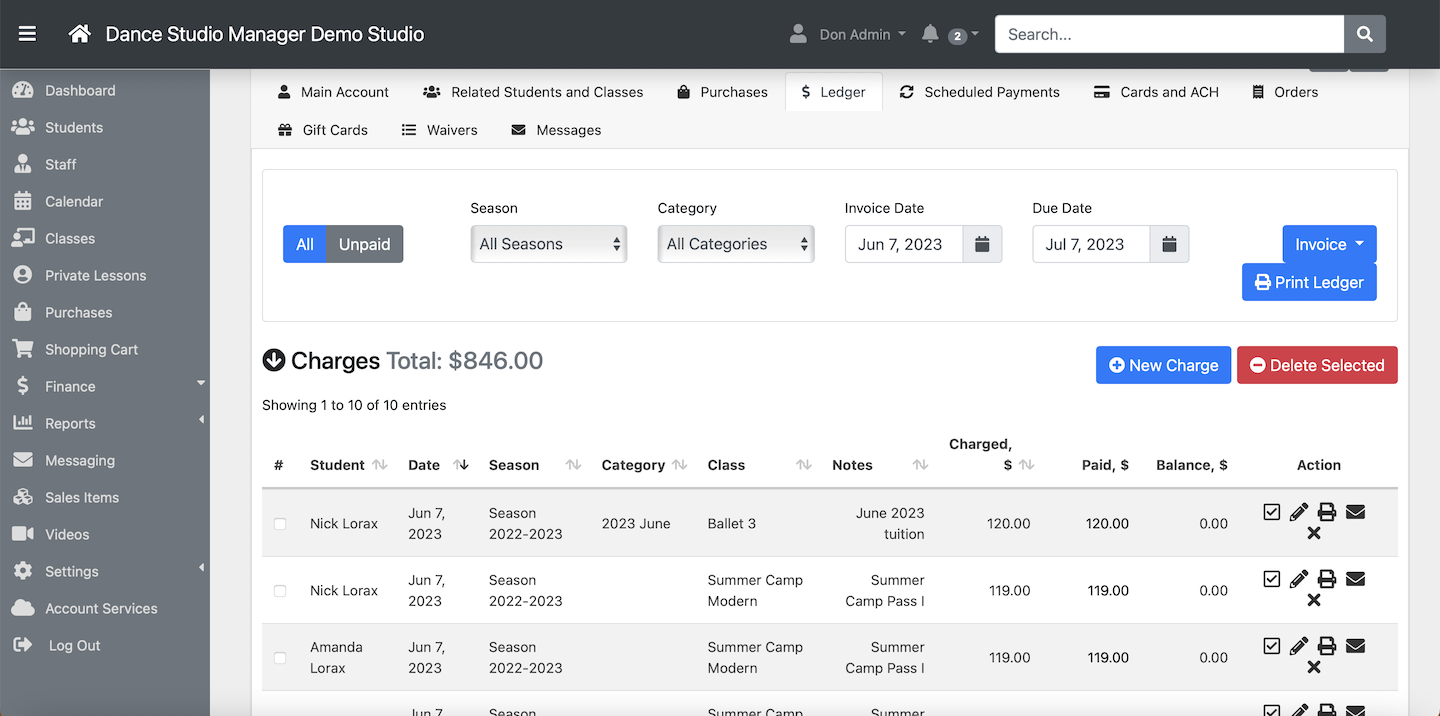Select the Shopping Cart sidebar item

coord(89,349)
